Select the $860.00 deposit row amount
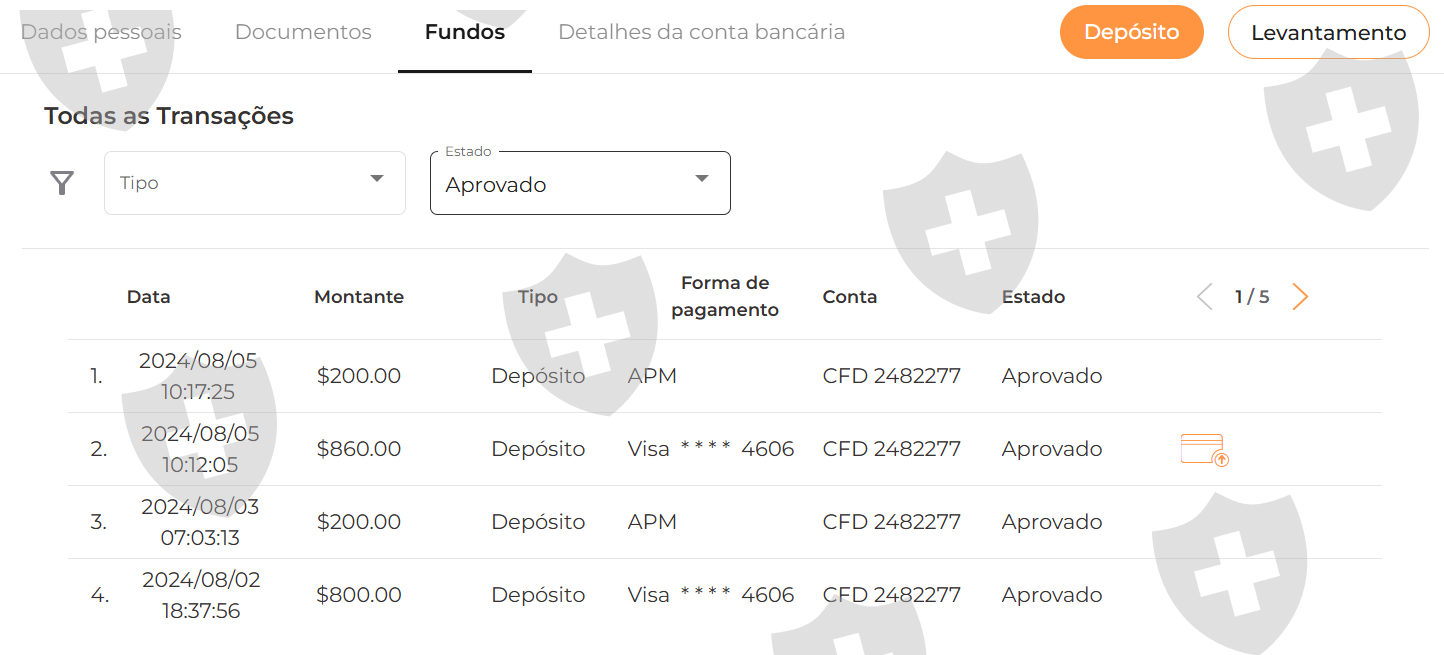 point(359,449)
